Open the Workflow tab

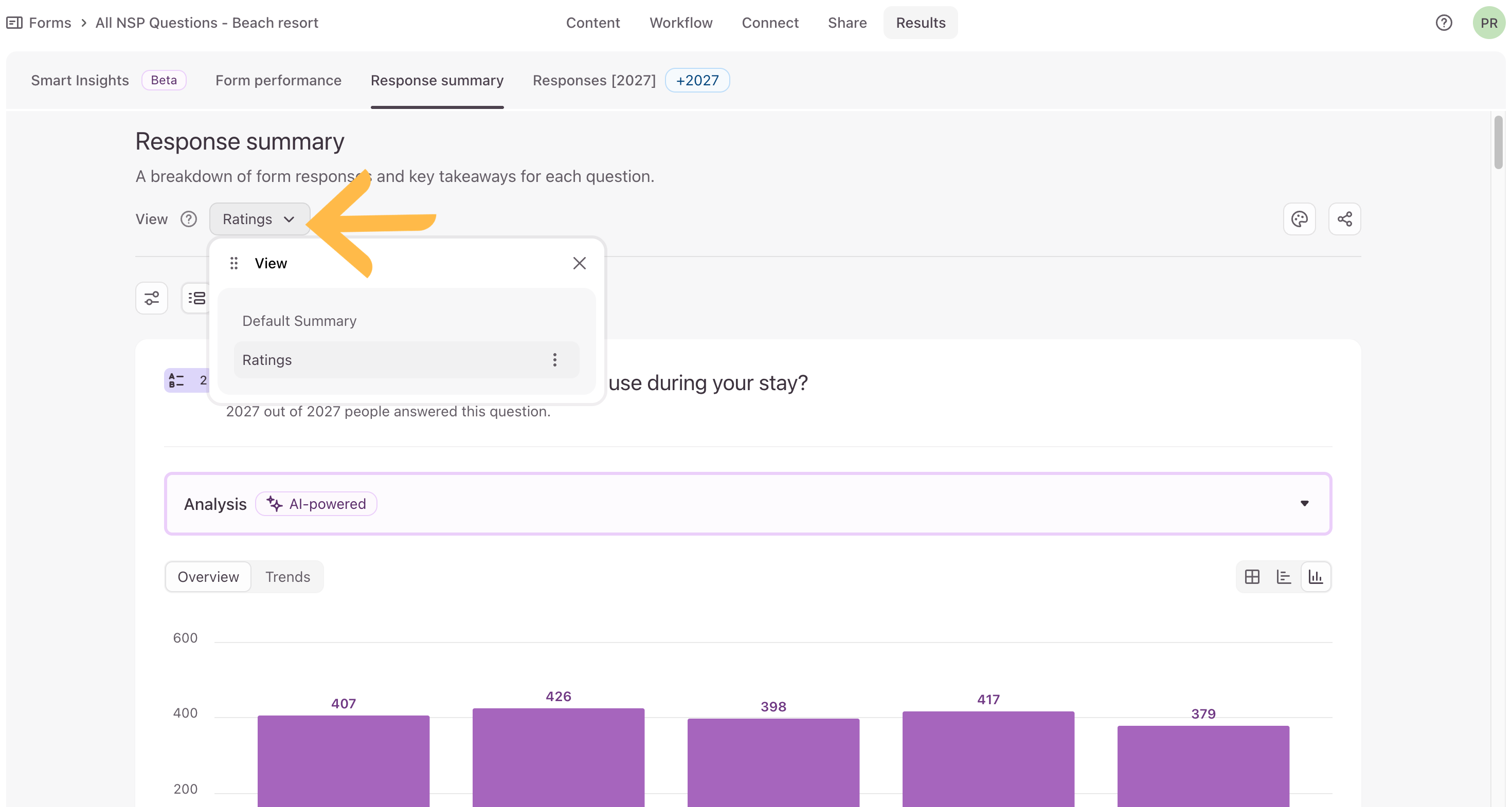pyautogui.click(x=681, y=23)
